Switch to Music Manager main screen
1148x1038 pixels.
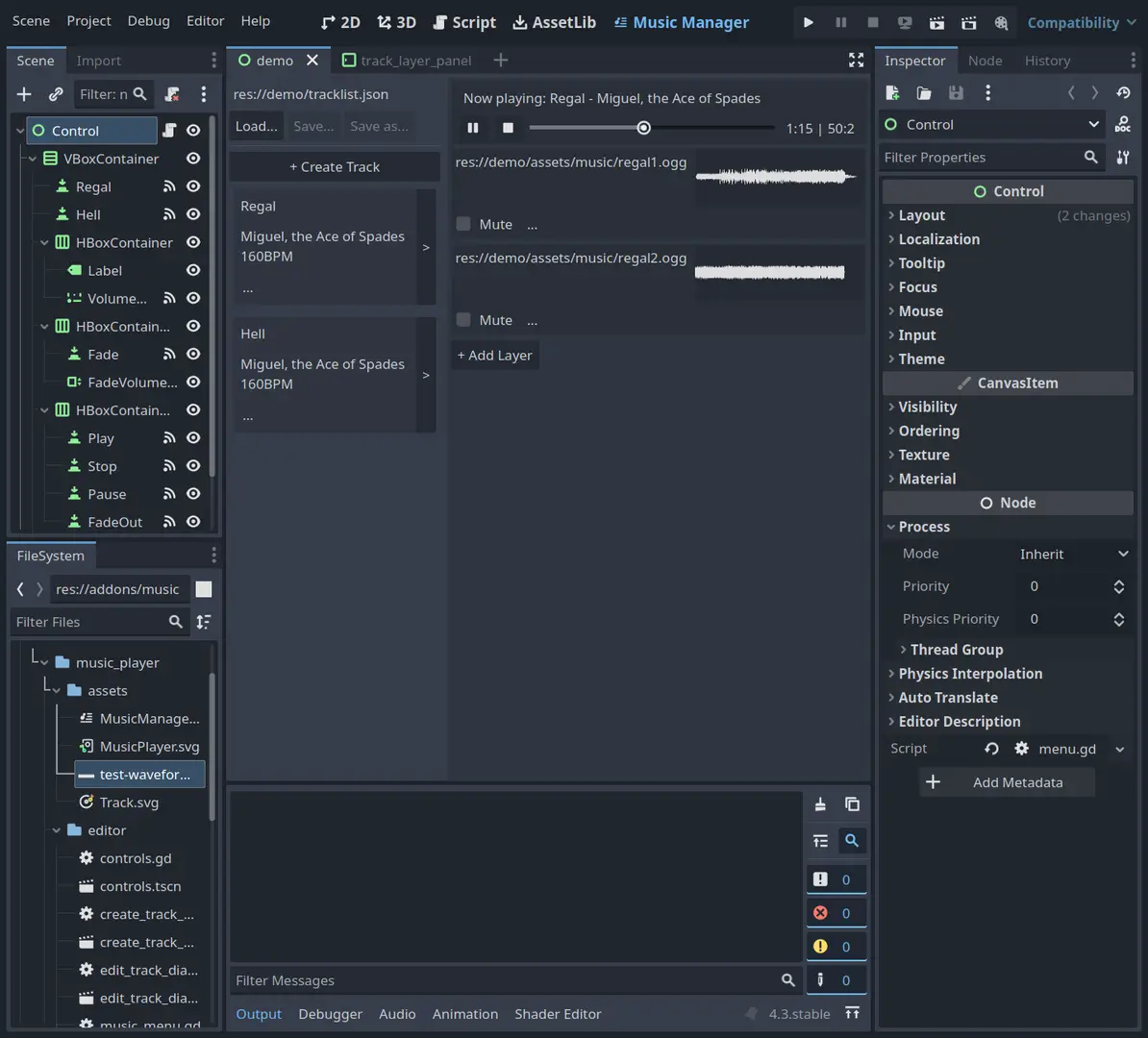[x=681, y=23]
